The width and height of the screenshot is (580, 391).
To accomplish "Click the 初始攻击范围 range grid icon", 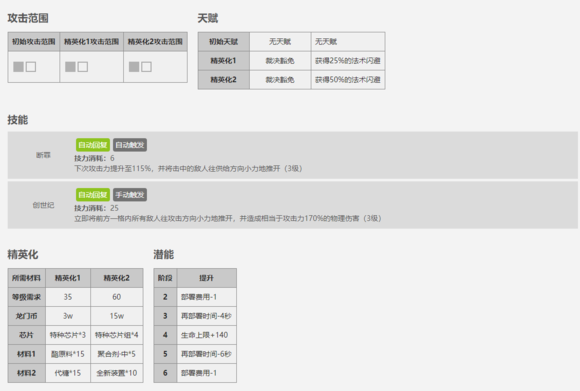I will [24, 67].
